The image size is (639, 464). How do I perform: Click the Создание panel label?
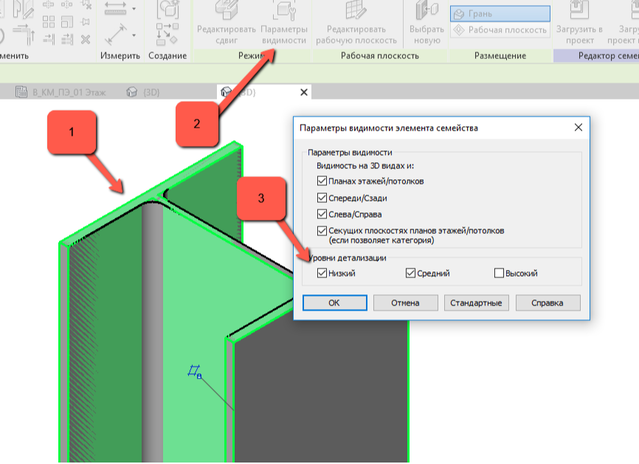[x=167, y=56]
